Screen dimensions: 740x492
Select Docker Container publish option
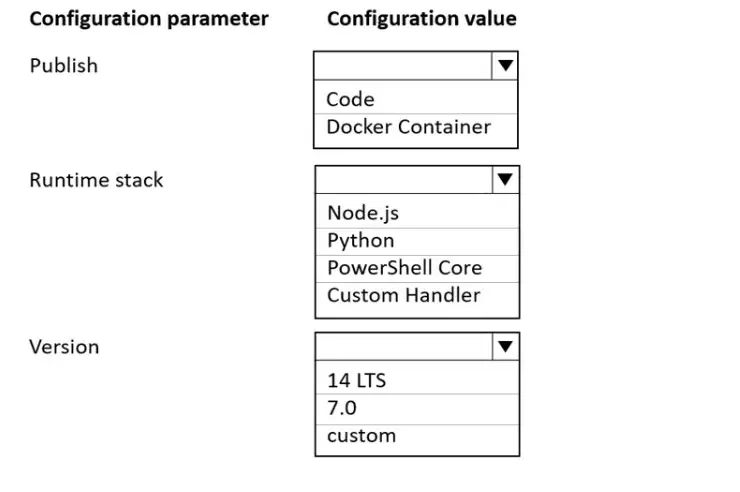[x=409, y=127]
